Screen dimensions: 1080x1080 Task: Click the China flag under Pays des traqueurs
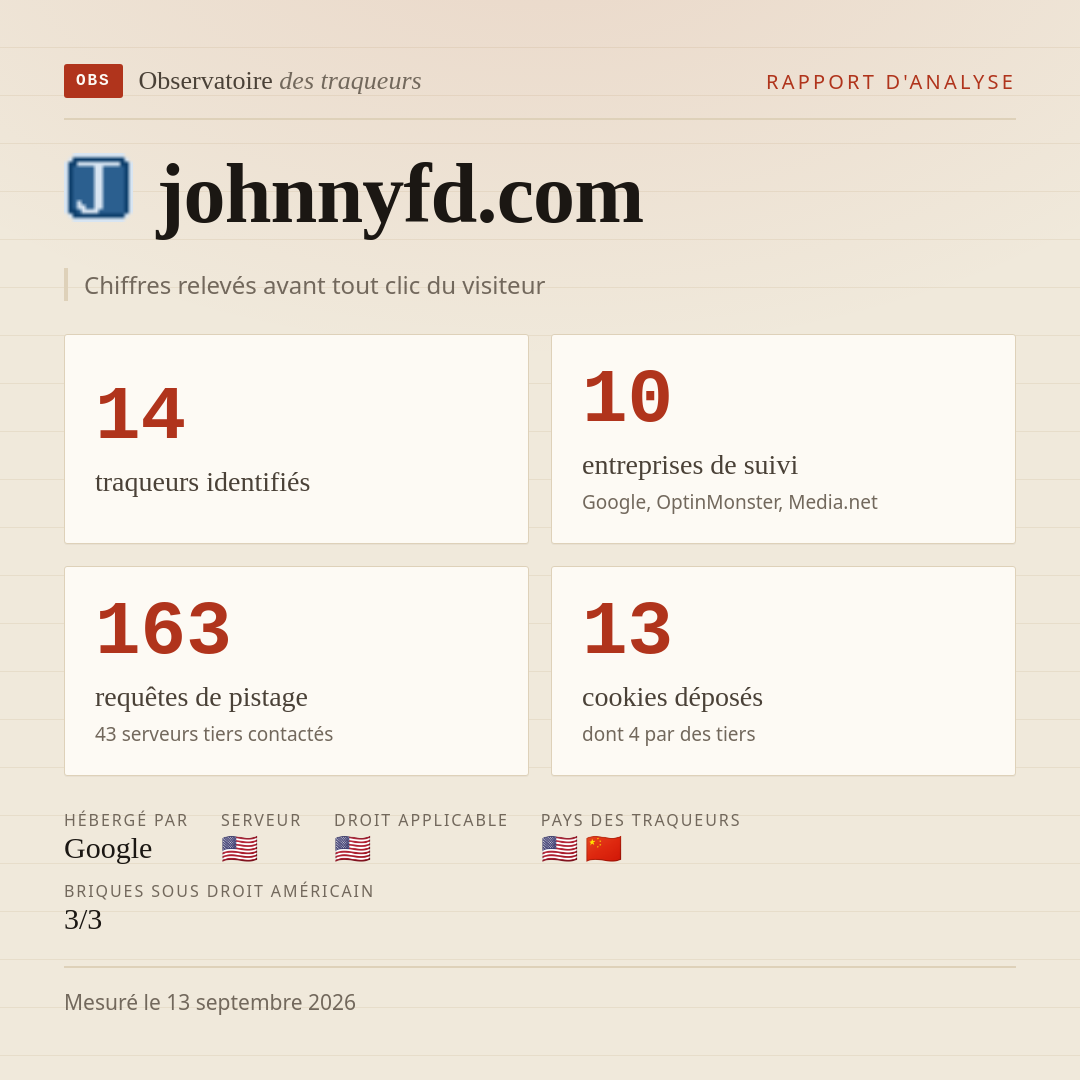[x=603, y=849]
